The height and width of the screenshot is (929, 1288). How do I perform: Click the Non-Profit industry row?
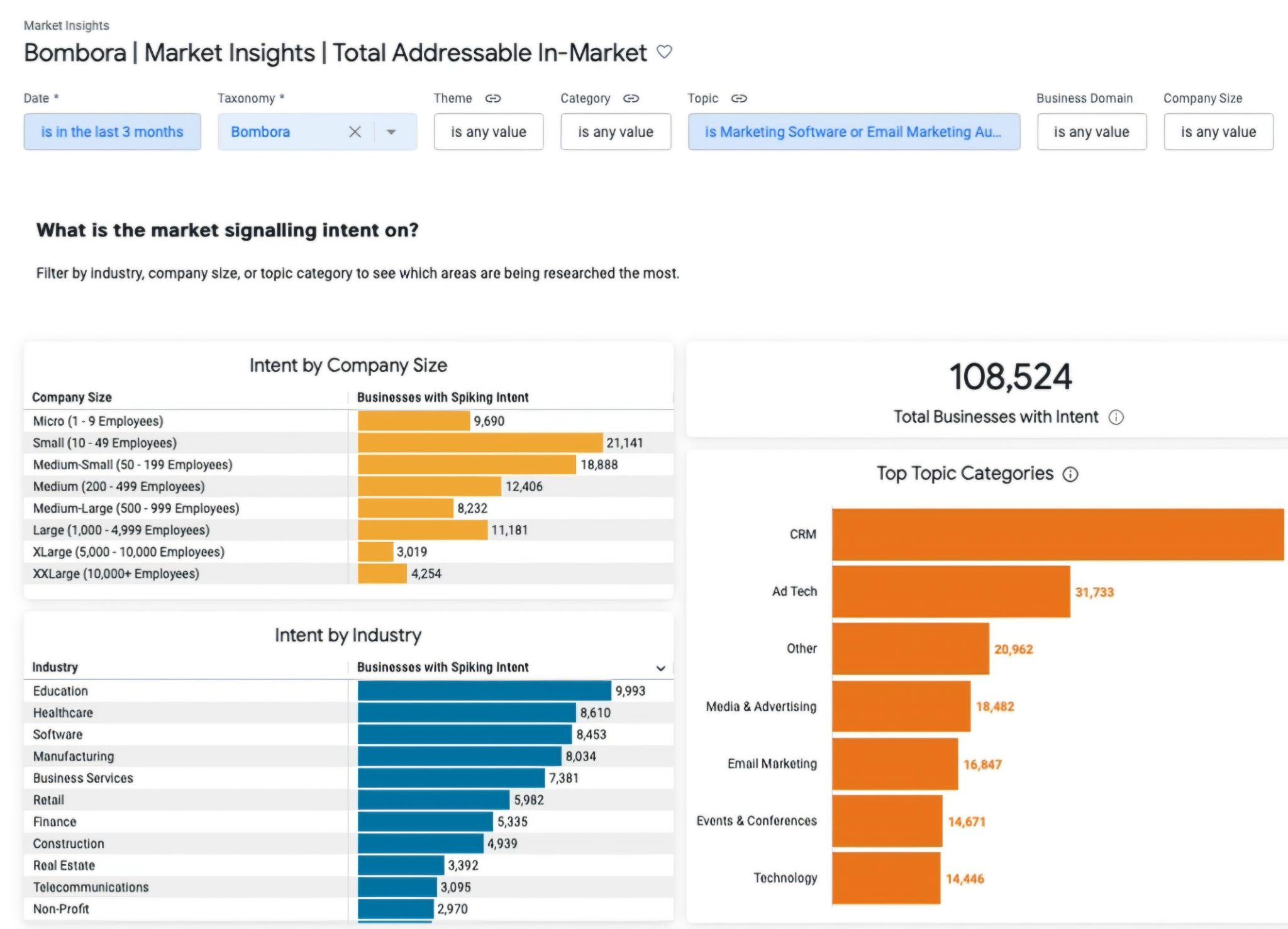point(348,909)
